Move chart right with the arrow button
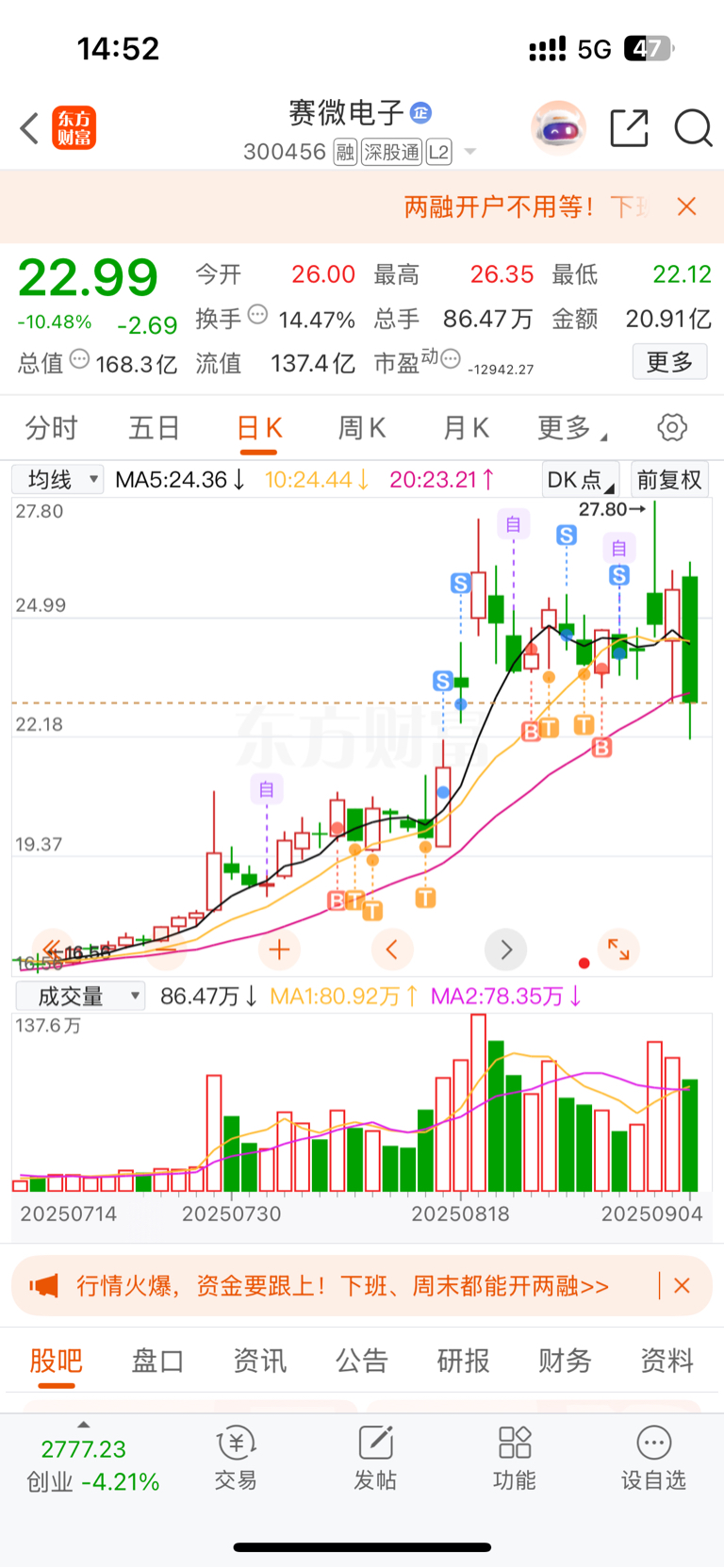The height and width of the screenshot is (1568, 724). pyautogui.click(x=505, y=949)
